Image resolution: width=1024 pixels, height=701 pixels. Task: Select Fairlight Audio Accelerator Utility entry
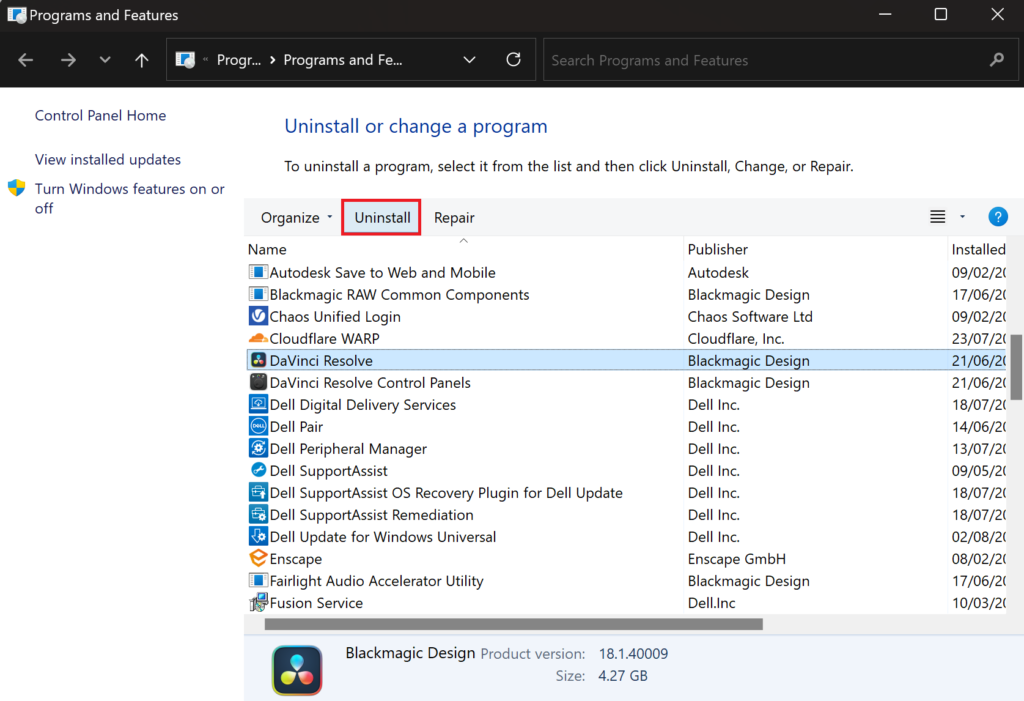[x=377, y=581]
